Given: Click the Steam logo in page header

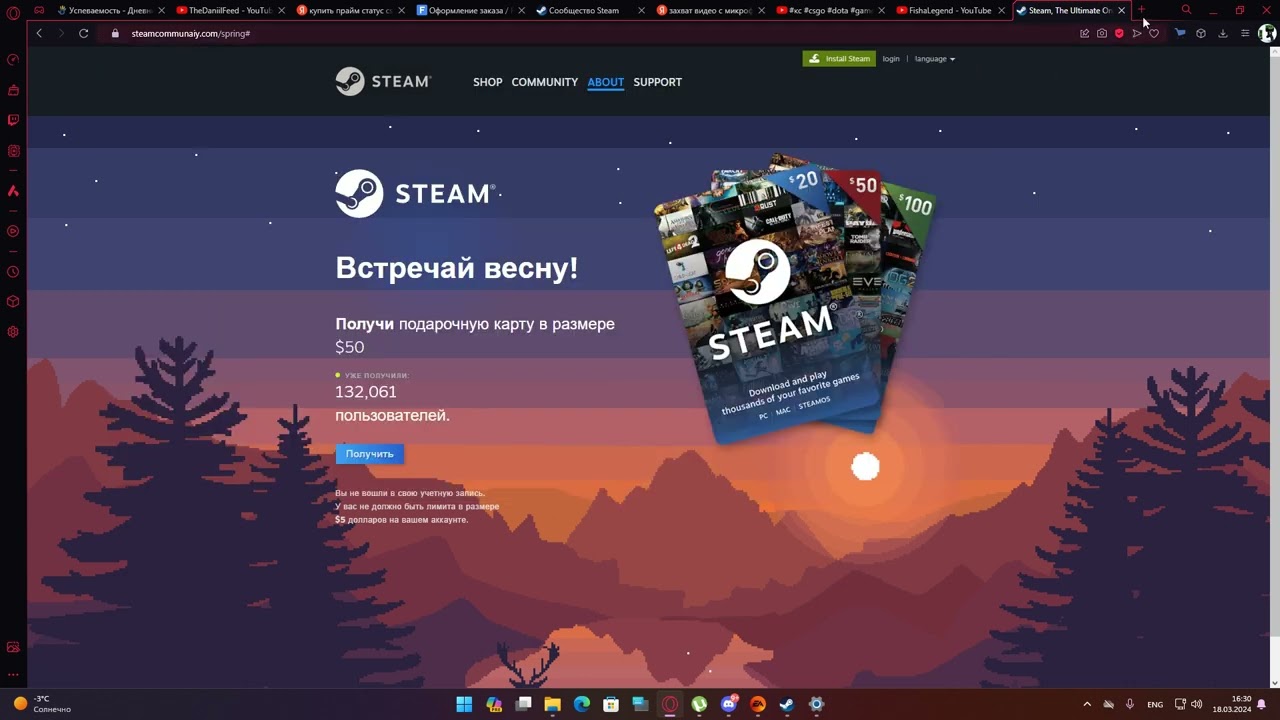Looking at the screenshot, I should [x=383, y=82].
